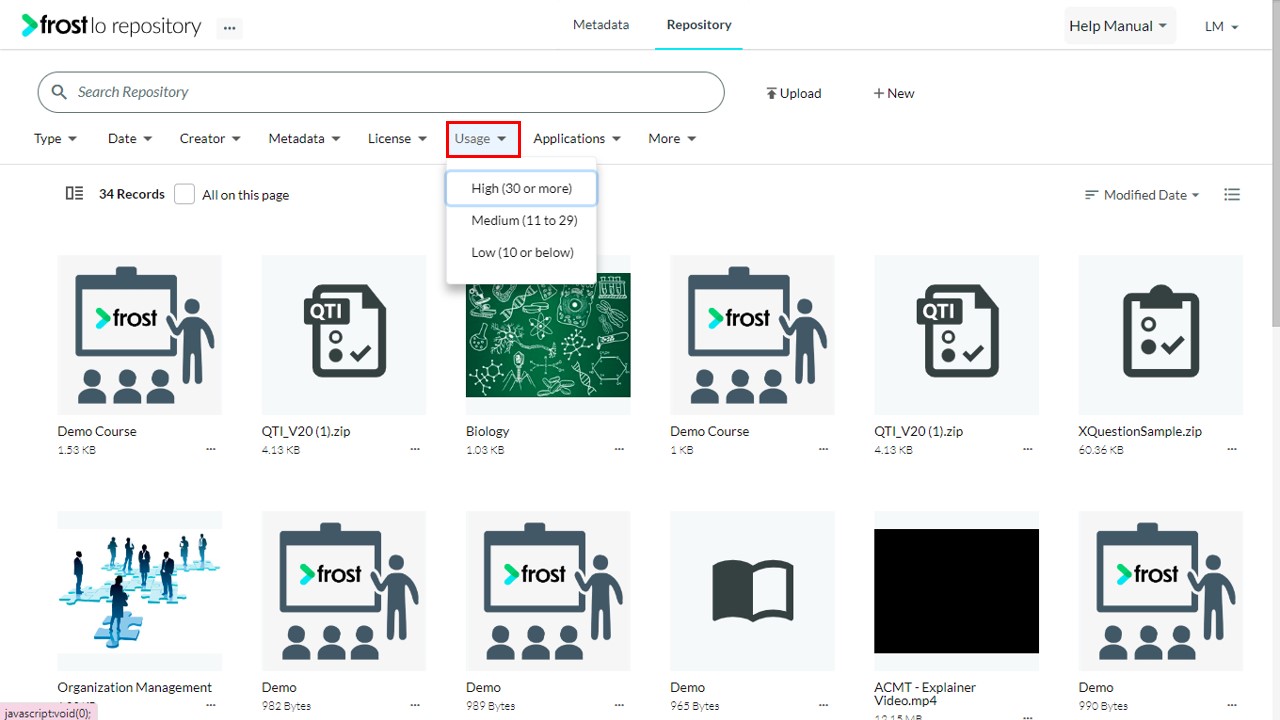1280x720 pixels.
Task: Click the Biology file name
Action: coord(488,431)
